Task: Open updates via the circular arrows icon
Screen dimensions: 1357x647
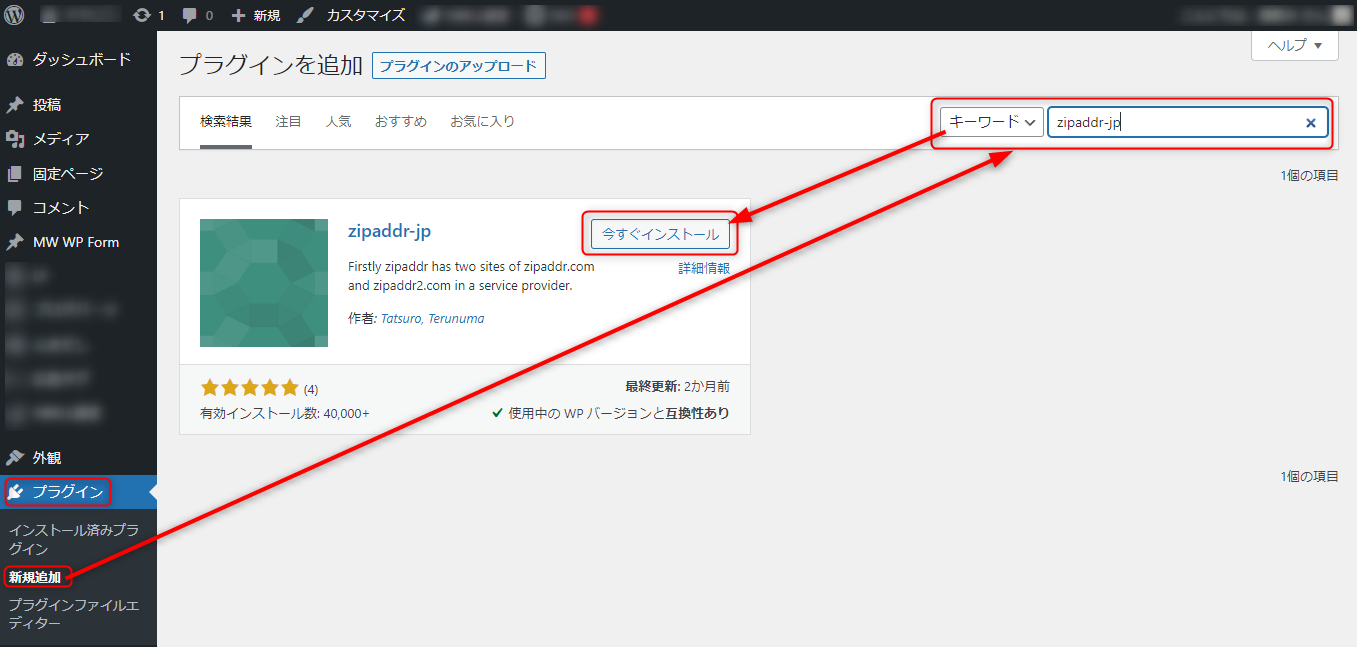Action: (x=143, y=14)
